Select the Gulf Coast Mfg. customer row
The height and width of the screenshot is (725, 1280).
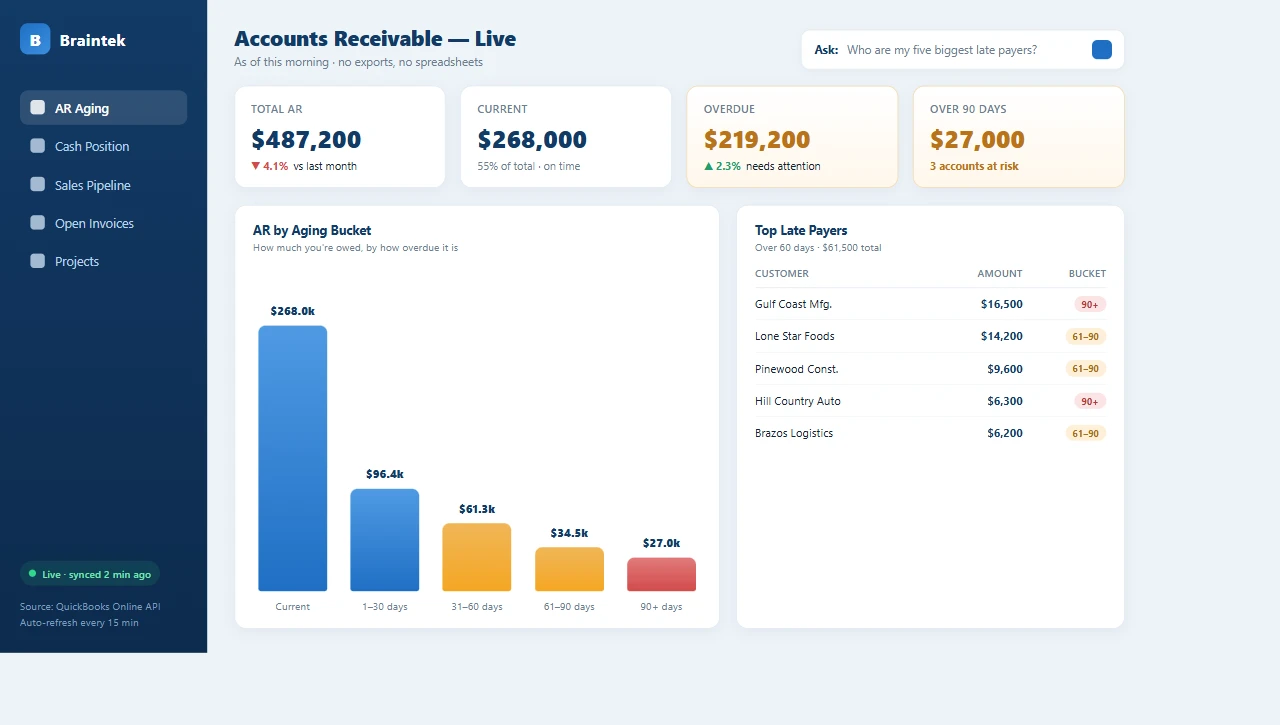point(930,304)
